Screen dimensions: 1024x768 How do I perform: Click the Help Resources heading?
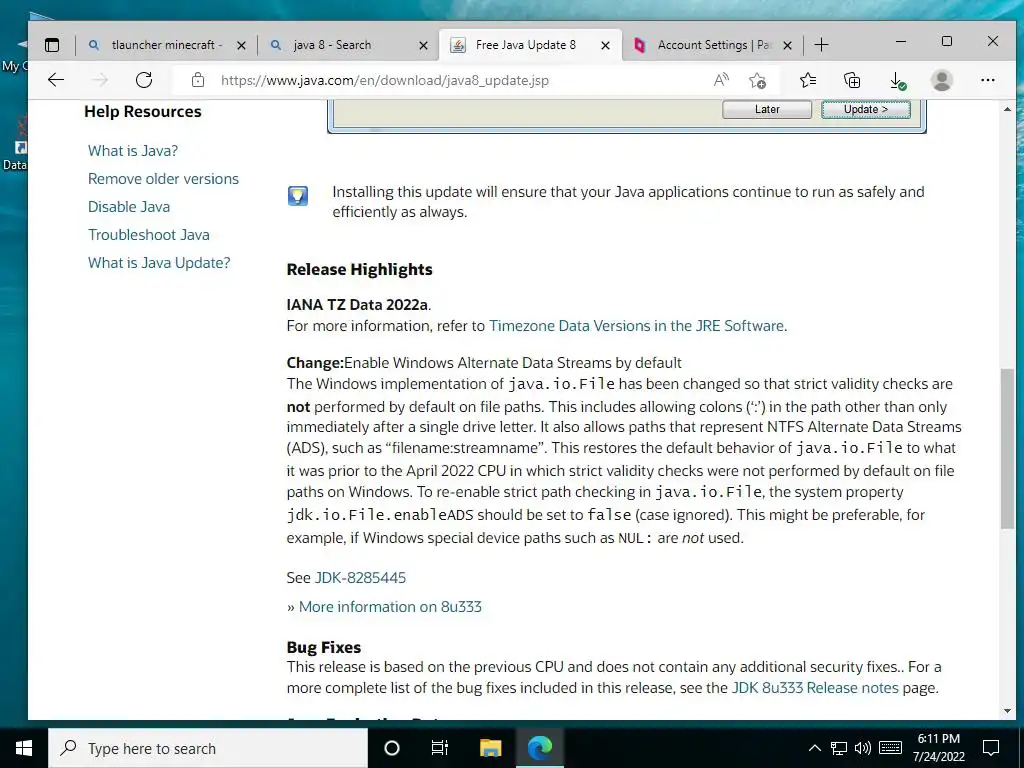pyautogui.click(x=142, y=112)
